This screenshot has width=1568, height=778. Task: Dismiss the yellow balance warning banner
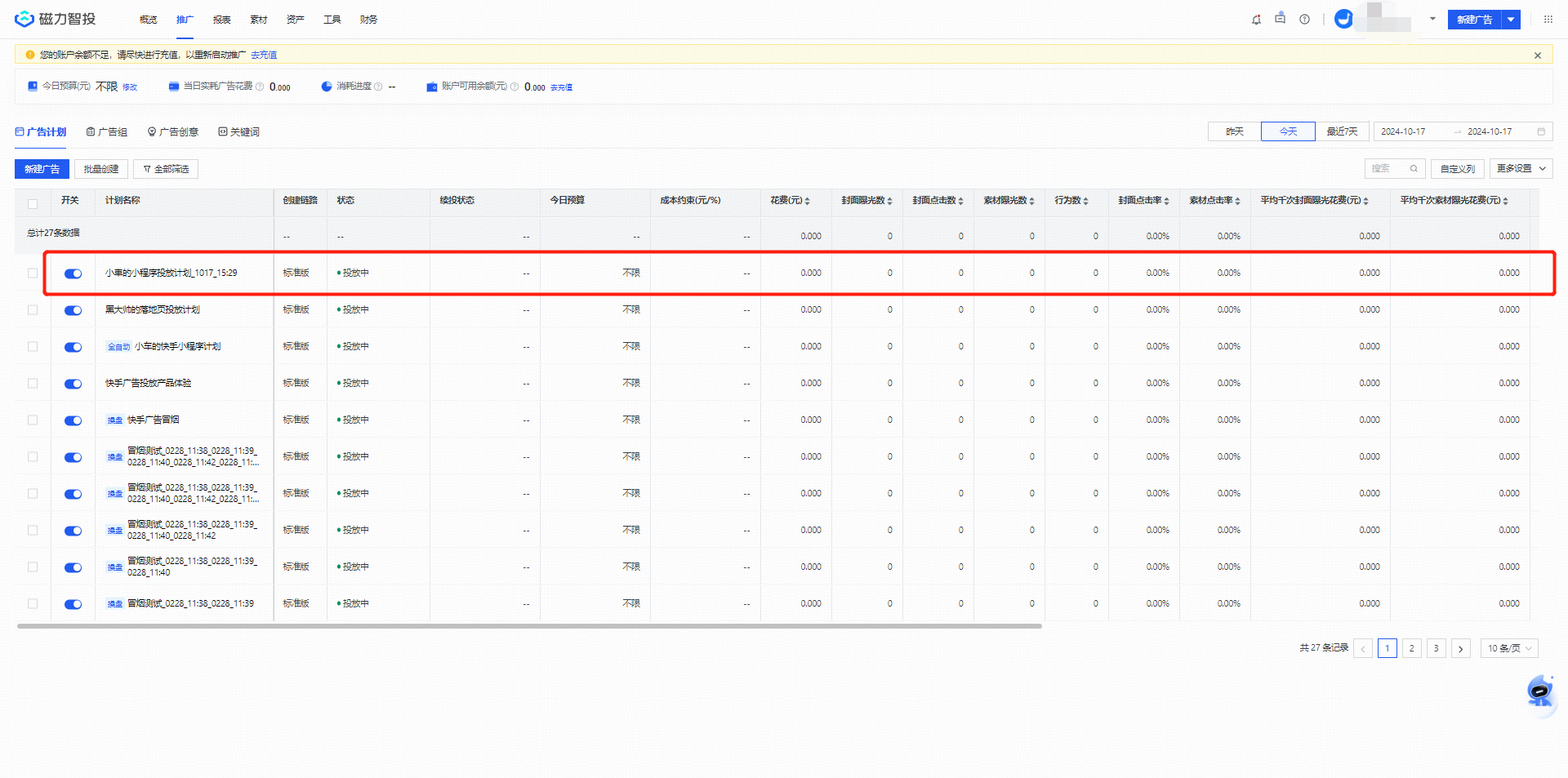coord(1538,56)
